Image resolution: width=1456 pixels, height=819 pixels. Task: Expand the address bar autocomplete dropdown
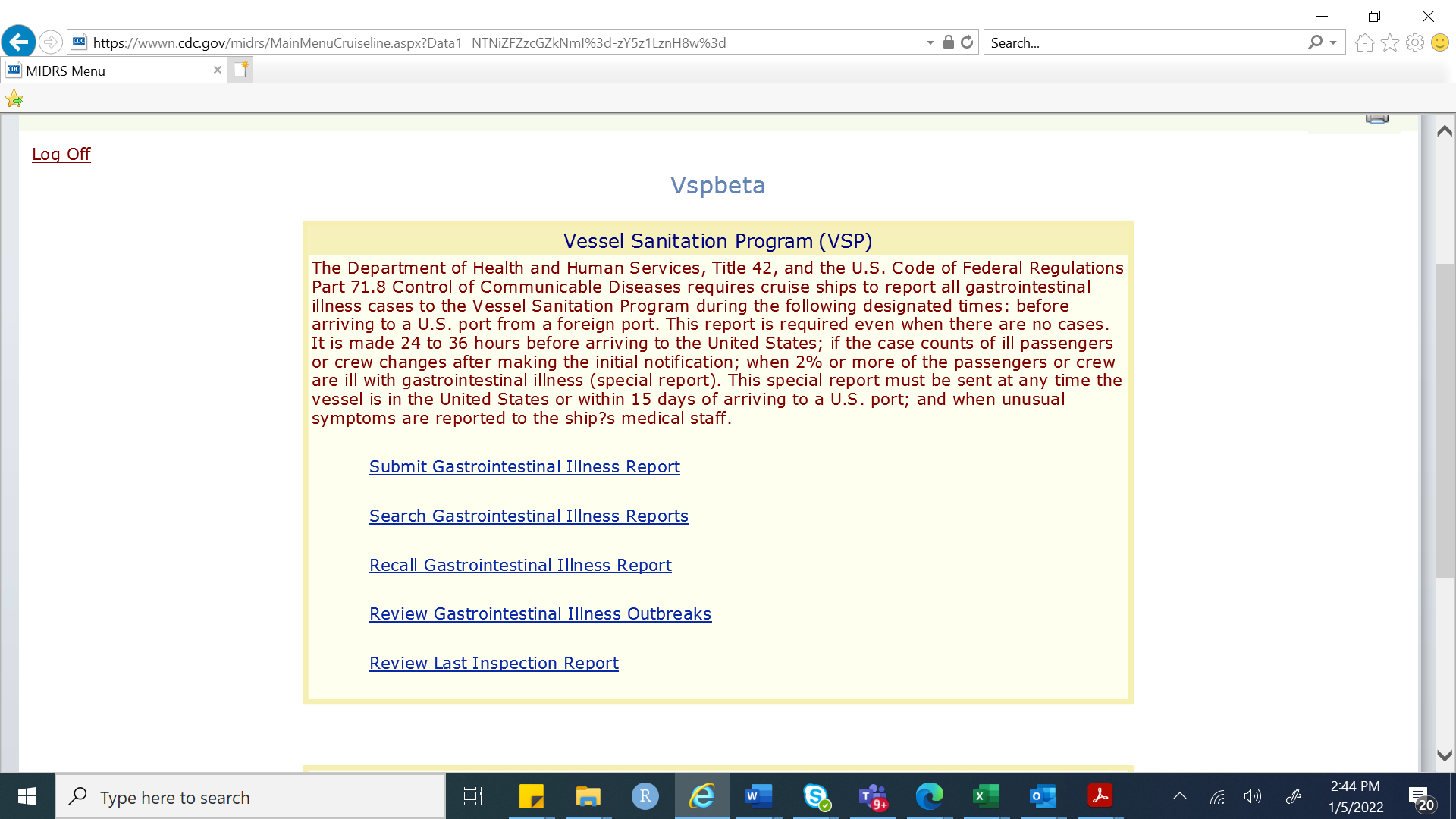(x=930, y=43)
